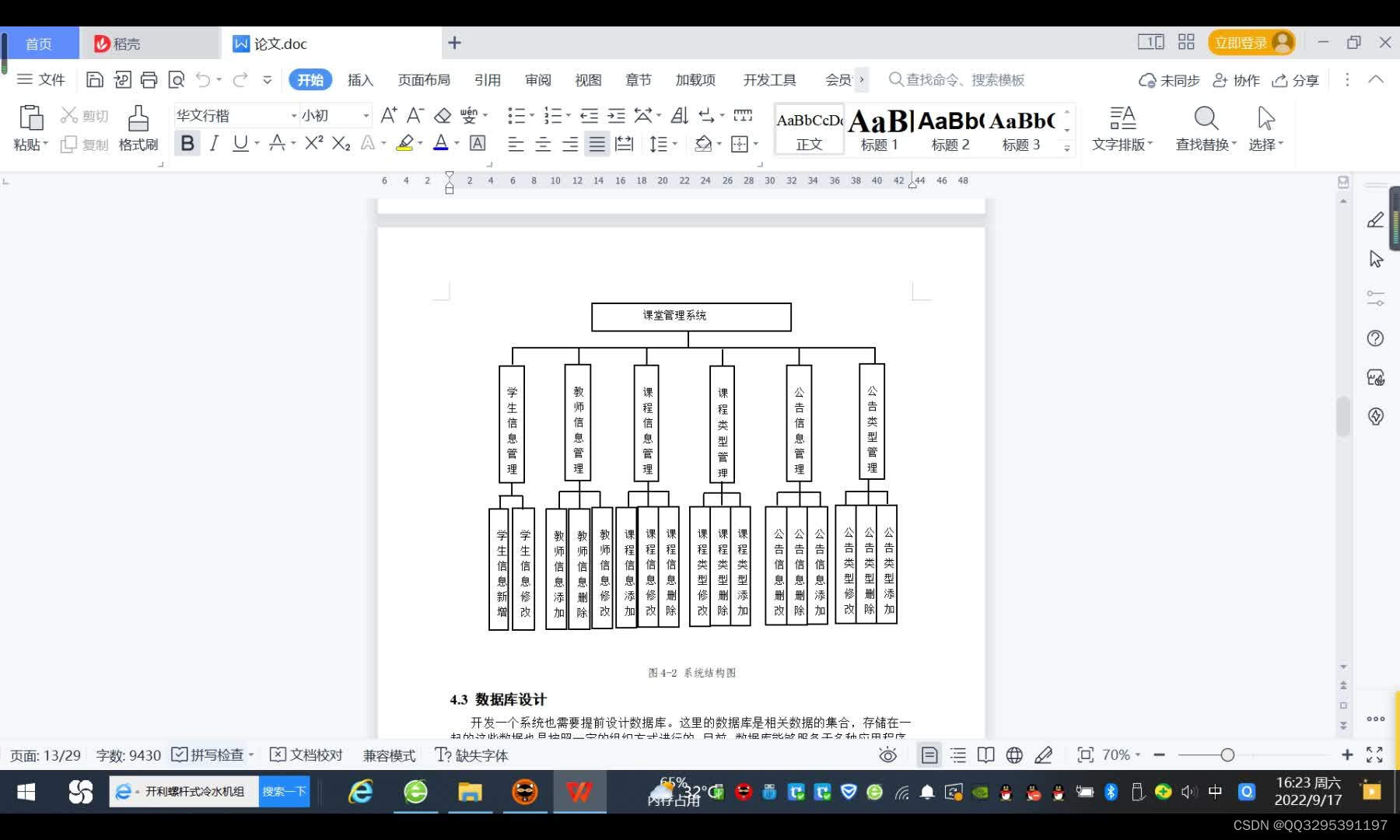1400x840 pixels.
Task: Apply Superscript X² formatting
Action: (x=313, y=143)
